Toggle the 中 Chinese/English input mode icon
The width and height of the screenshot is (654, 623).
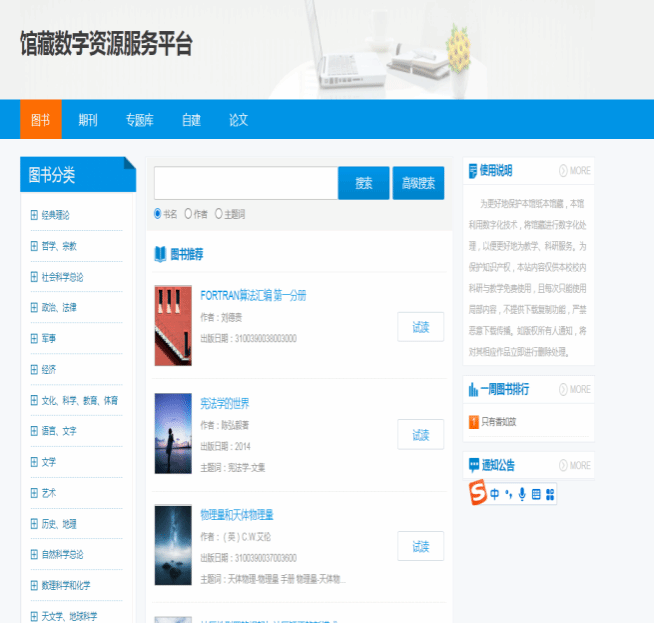click(494, 494)
